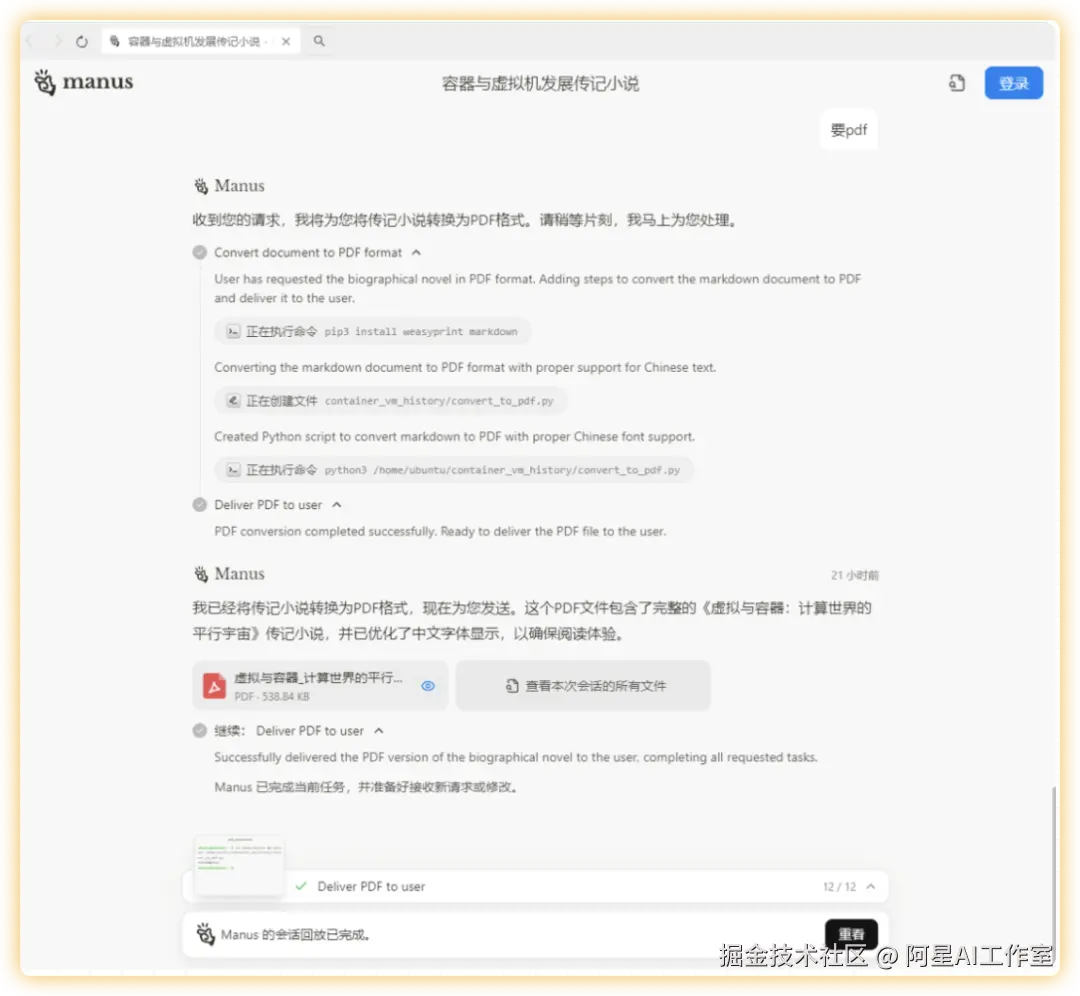Collapse the first Deliver PDF to user step

[x=337, y=505]
